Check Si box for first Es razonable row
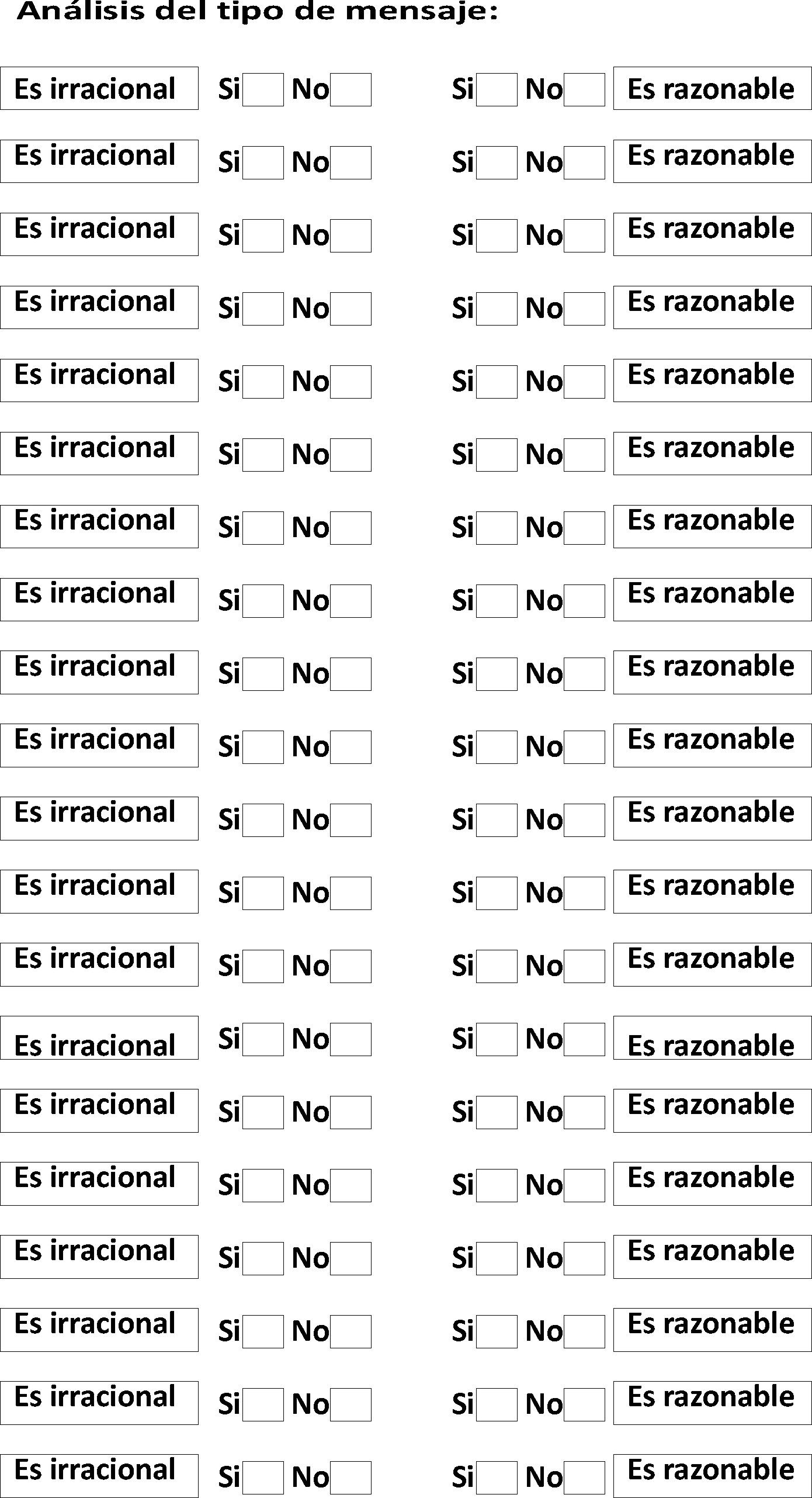 point(497,89)
